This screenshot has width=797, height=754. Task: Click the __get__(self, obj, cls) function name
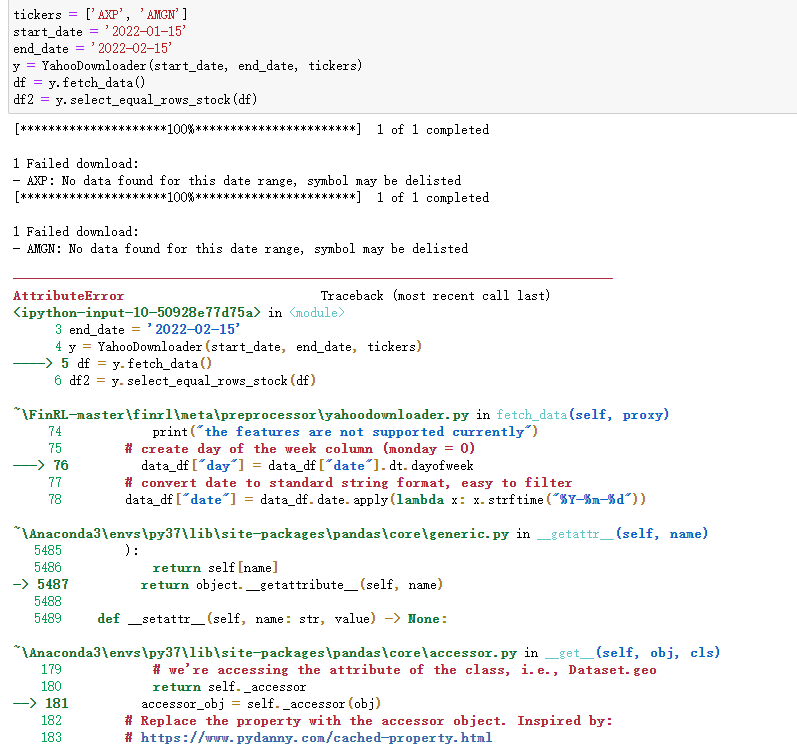point(632,653)
